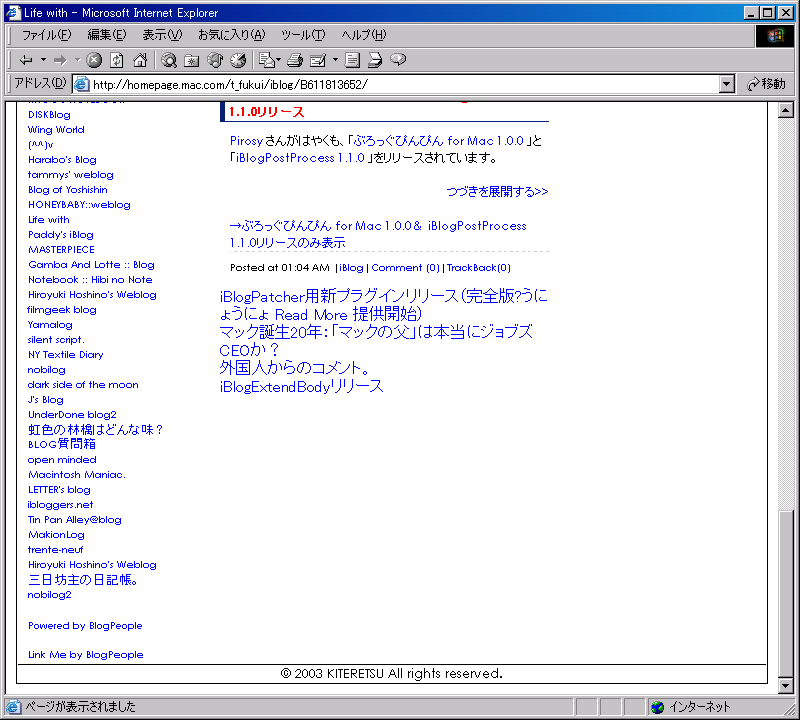Screen dimensions: 800x720
Task: Open the iBlogPostProcess 1.1.0 link
Action: coord(300,158)
